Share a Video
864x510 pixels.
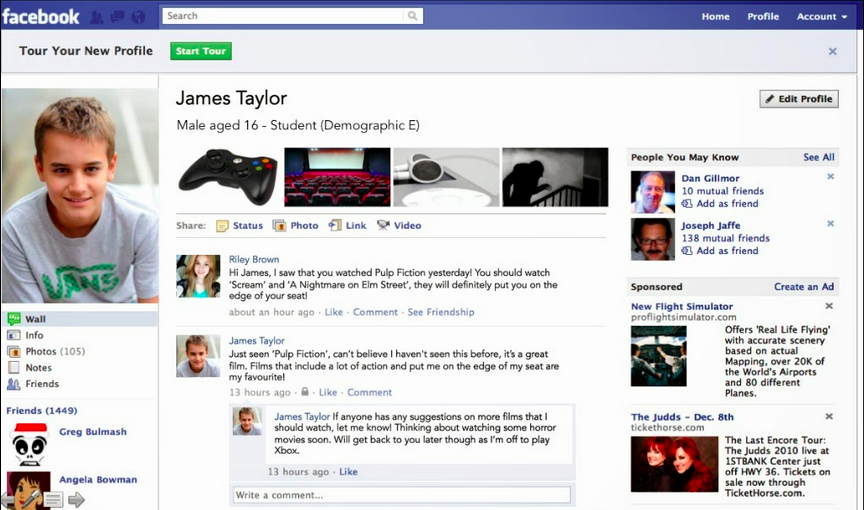pyautogui.click(x=399, y=225)
